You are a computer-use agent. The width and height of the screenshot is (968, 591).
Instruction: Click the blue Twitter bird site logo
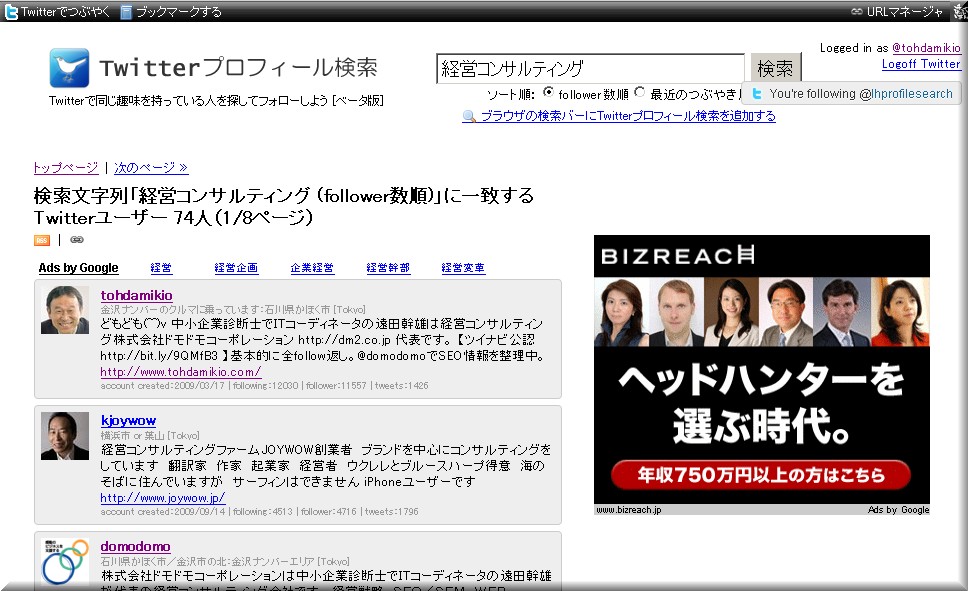69,68
